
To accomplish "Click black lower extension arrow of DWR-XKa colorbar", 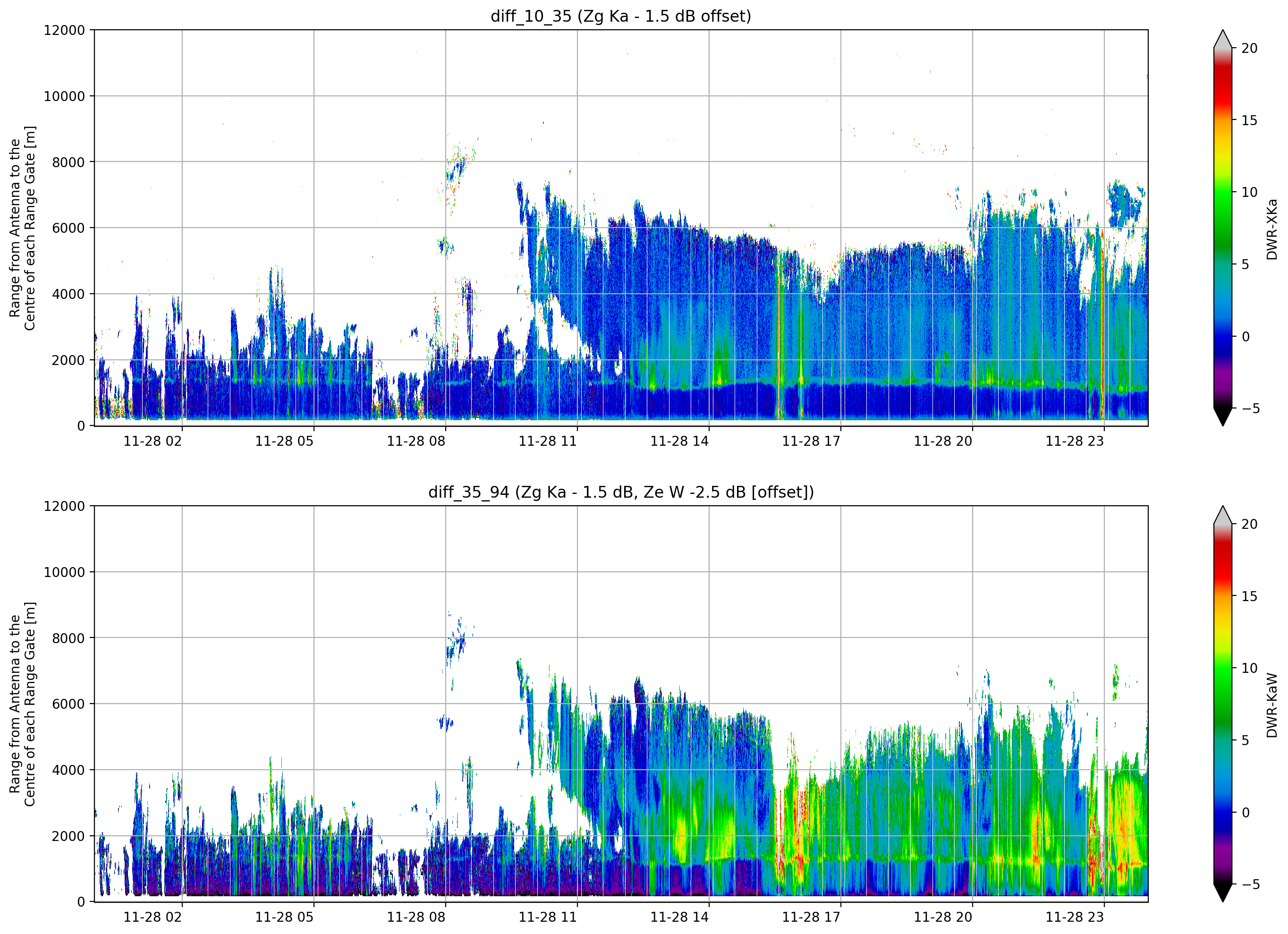I will (1223, 417).
